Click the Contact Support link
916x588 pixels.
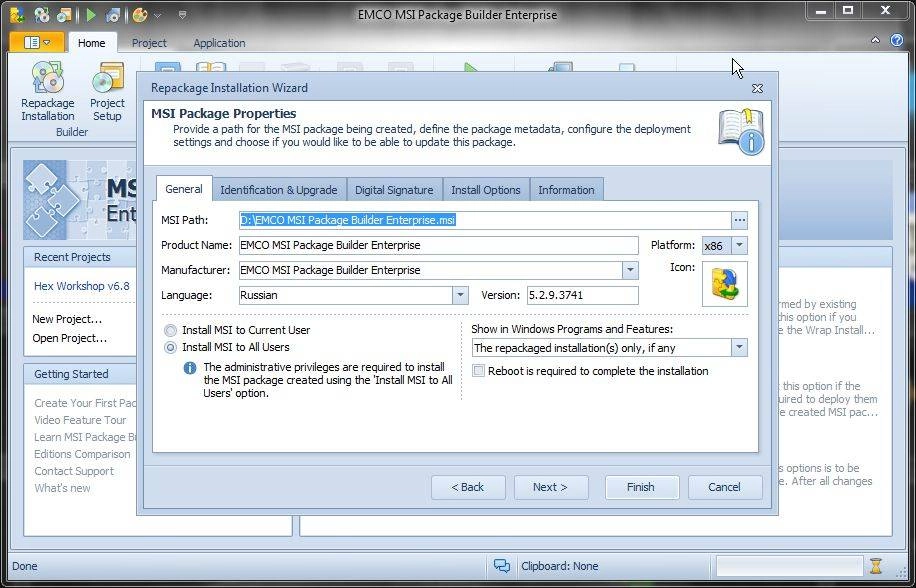(74, 471)
